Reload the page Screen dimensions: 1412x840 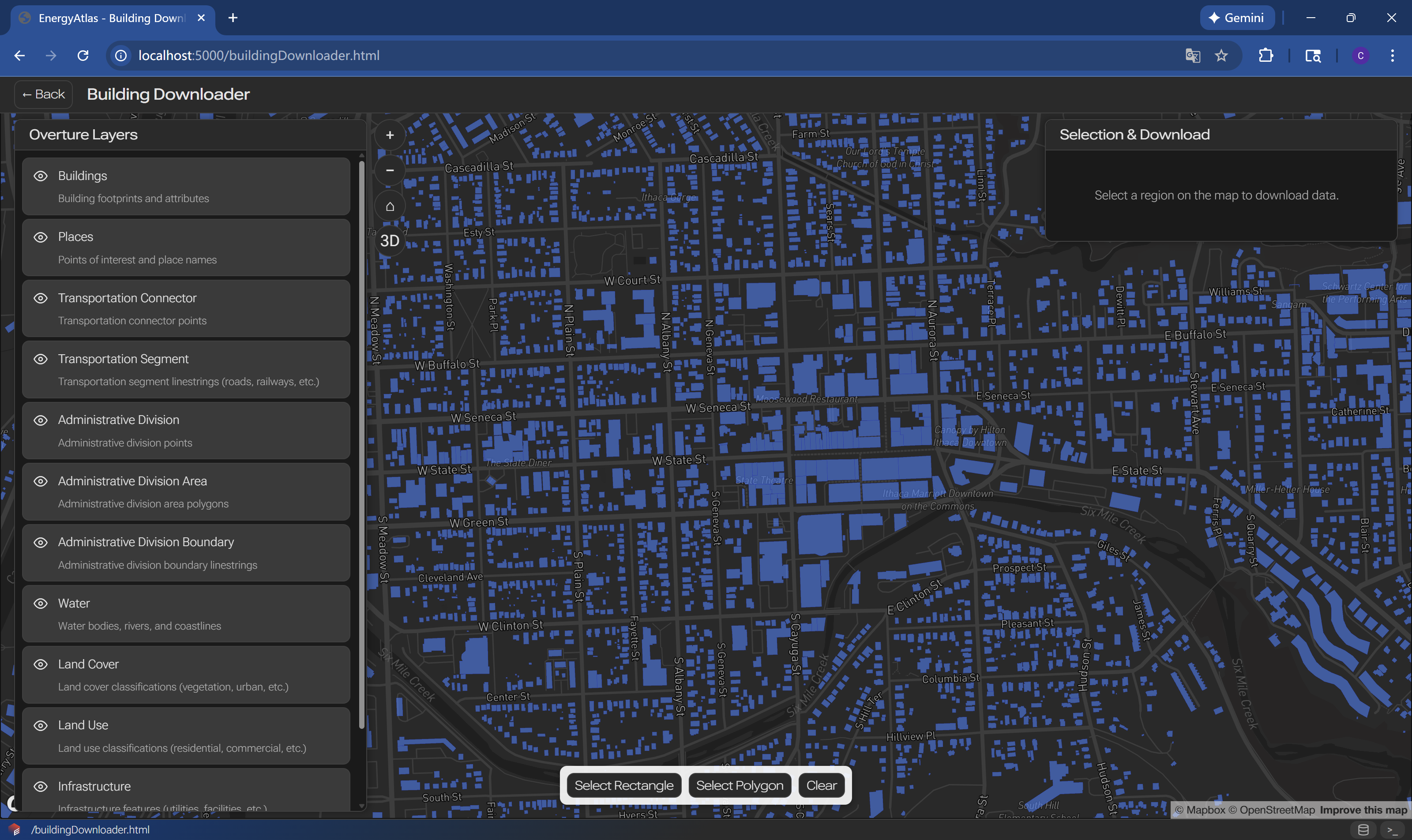point(83,56)
